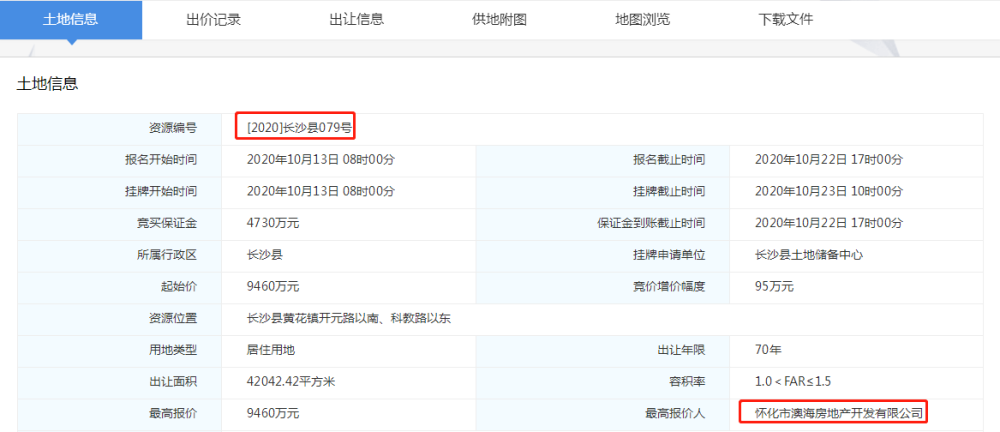Click the location 长沙县黄花镇开元路以南、科教路以东

tap(349, 318)
